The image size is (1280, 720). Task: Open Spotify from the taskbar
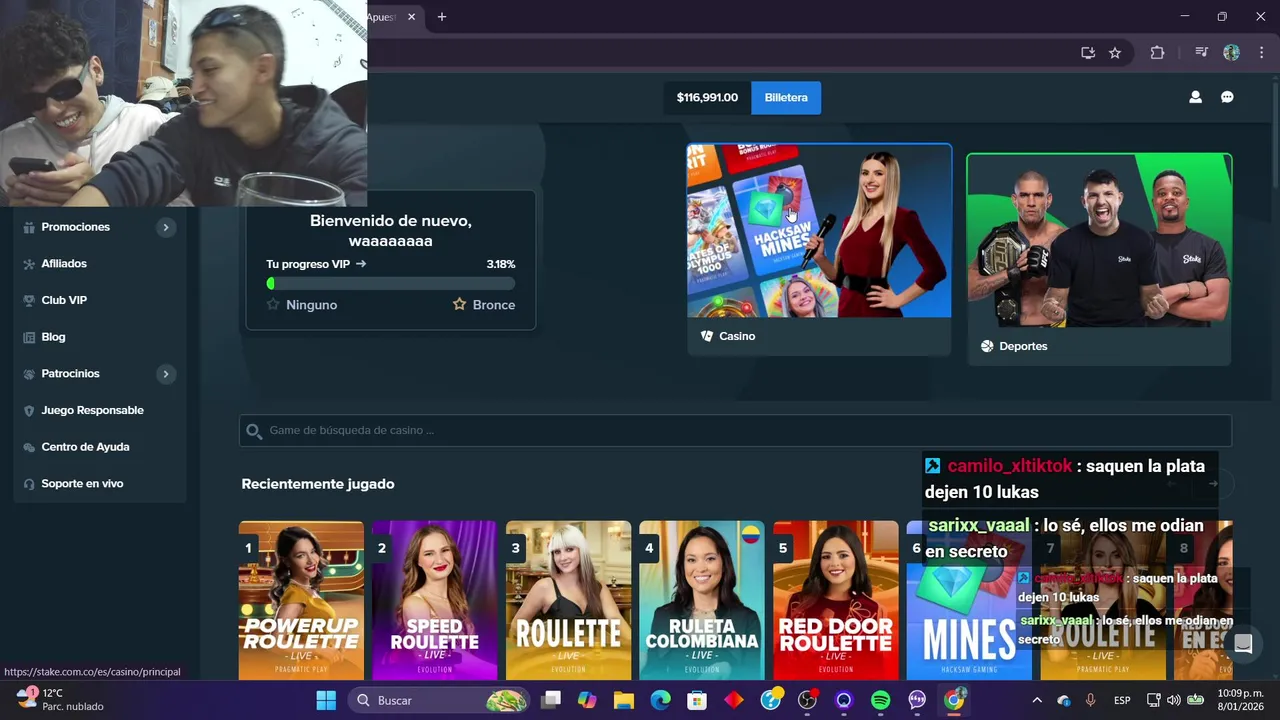click(x=881, y=700)
